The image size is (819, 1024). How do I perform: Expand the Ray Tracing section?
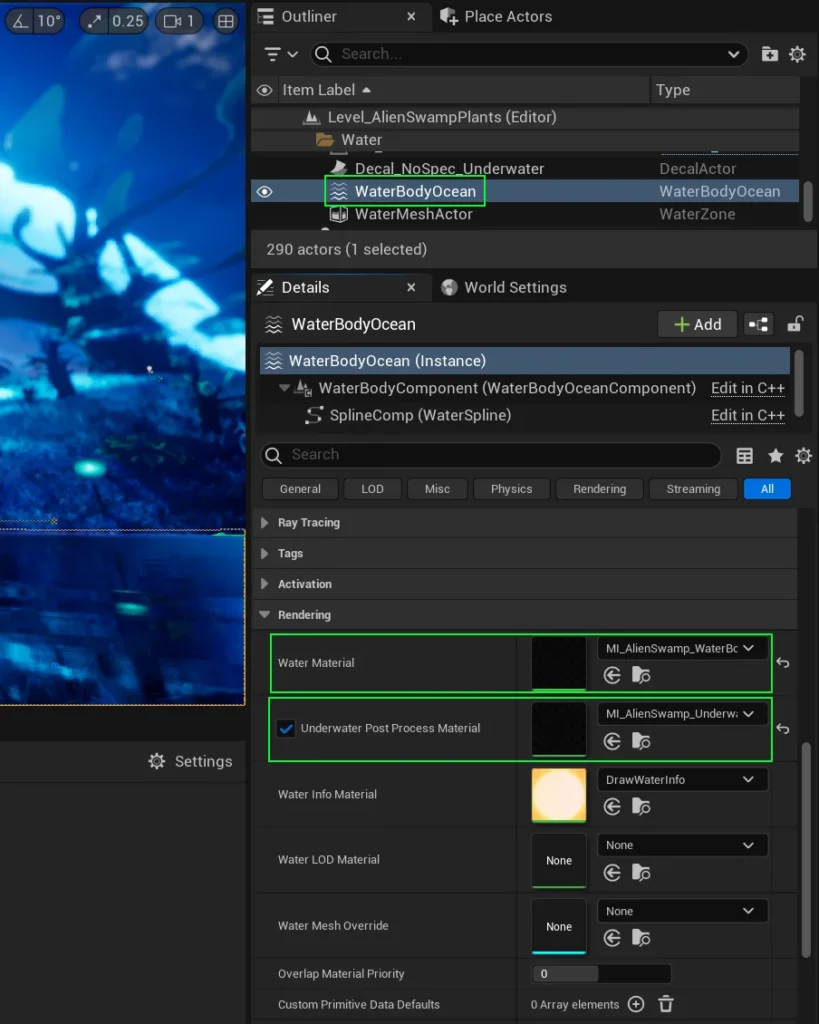pyautogui.click(x=265, y=523)
